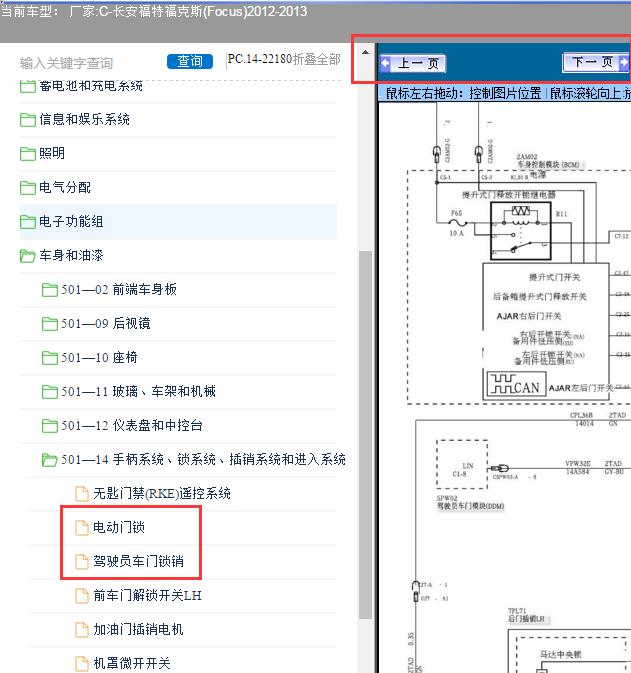Click folder icon for 501—12 仪表盘和中控台
Viewport: 631px width, 673px height.
click(50, 426)
